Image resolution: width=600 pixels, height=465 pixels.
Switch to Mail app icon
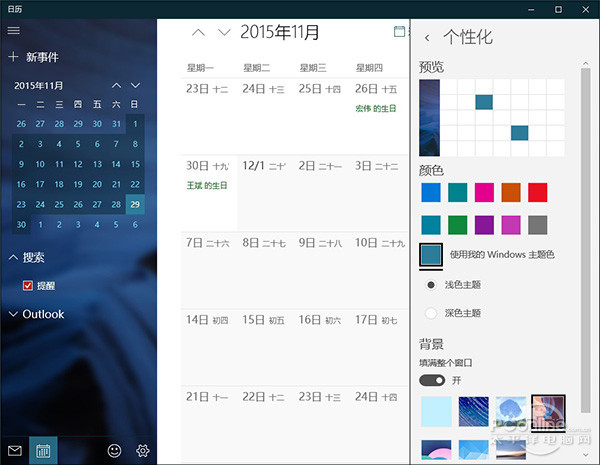(x=15, y=450)
